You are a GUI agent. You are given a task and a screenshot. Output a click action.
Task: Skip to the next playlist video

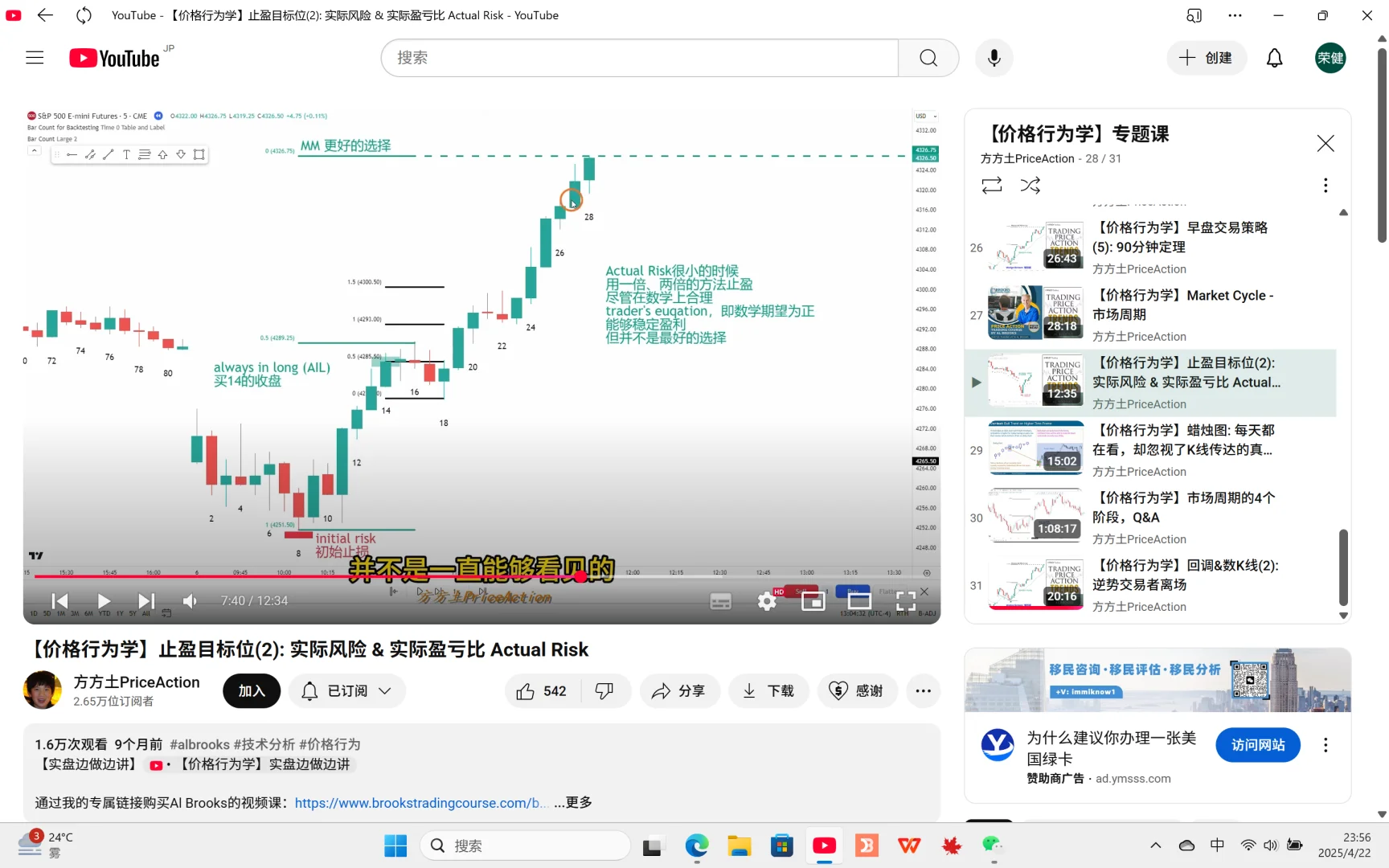(x=146, y=600)
